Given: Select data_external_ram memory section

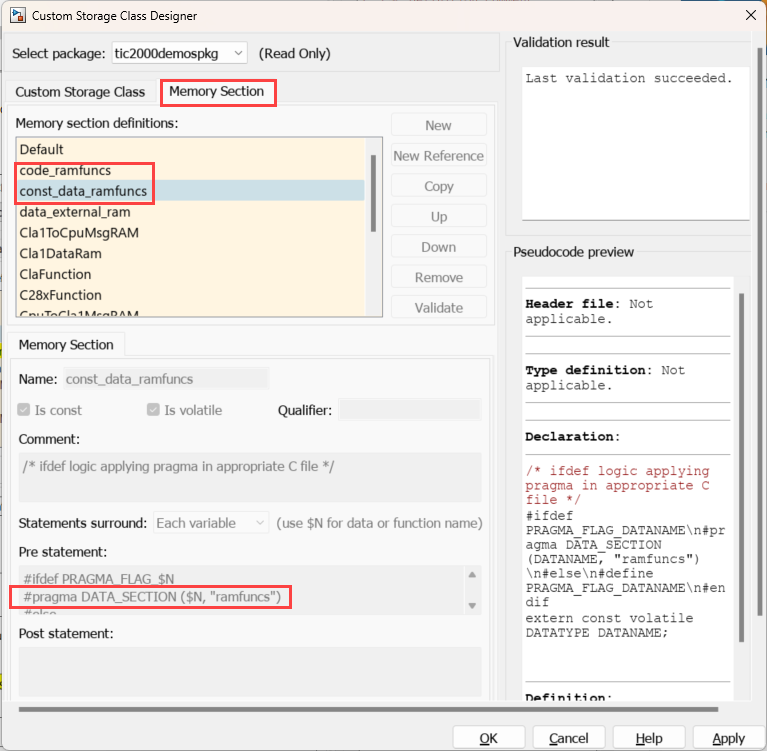Looking at the screenshot, I should click(x=75, y=212).
